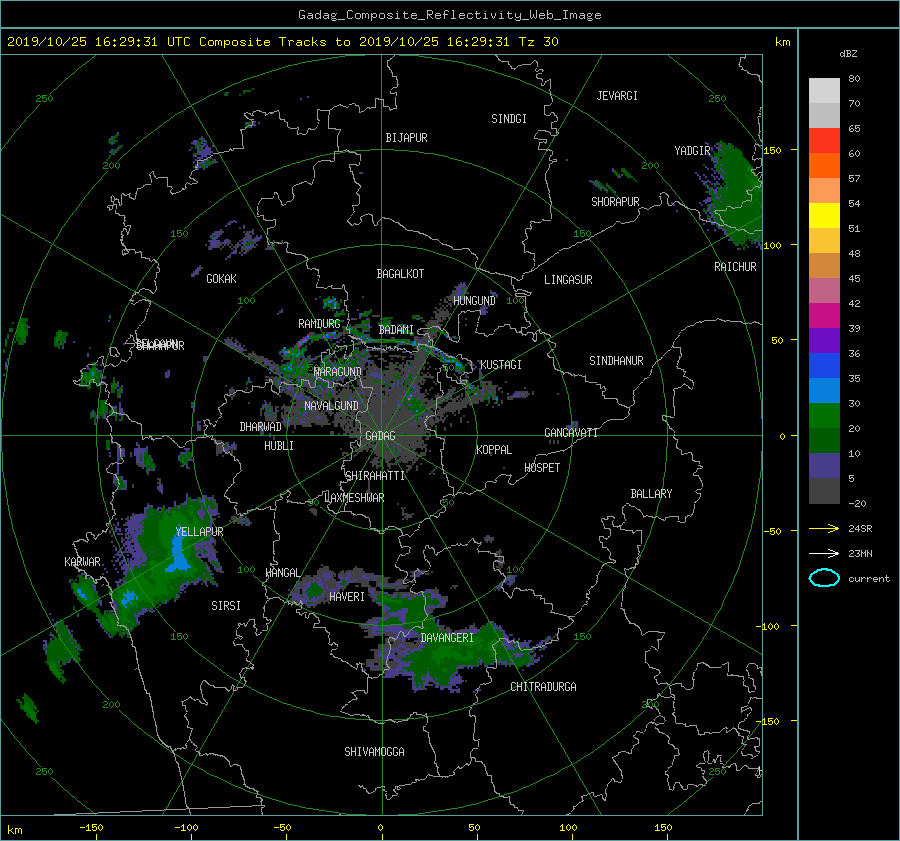
Task: Click the NAVALGUND city label
Action: click(331, 406)
